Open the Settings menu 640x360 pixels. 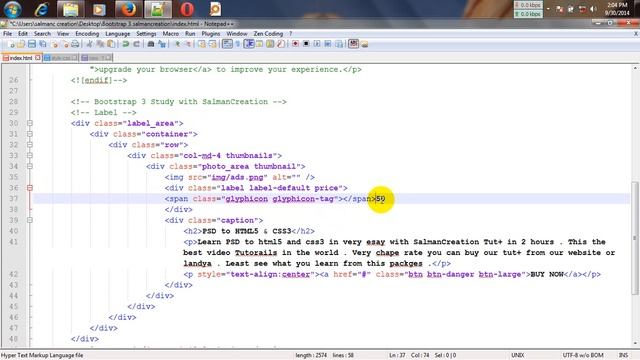(x=146, y=33)
